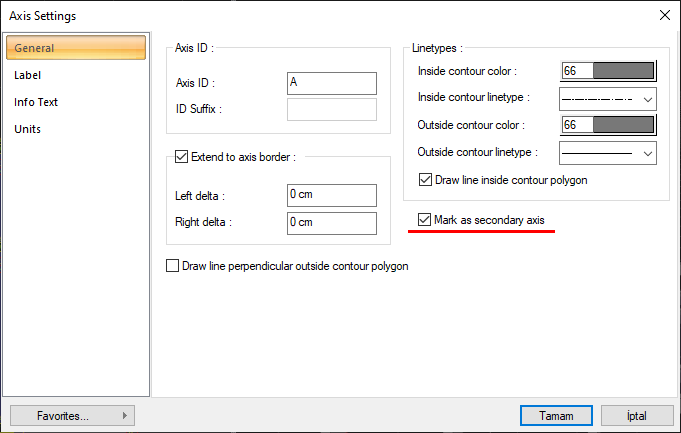Confirm with the Tamam button

555,415
